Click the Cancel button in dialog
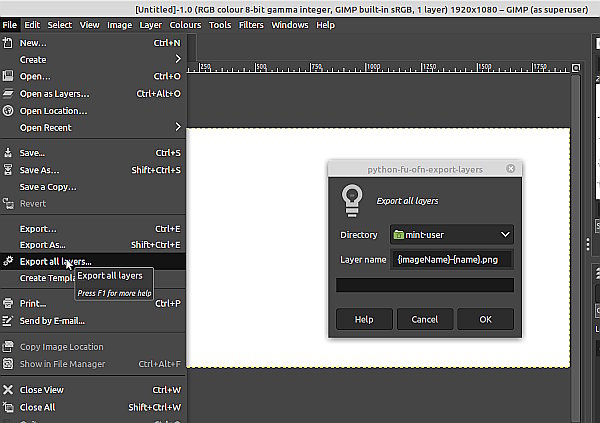 click(425, 319)
